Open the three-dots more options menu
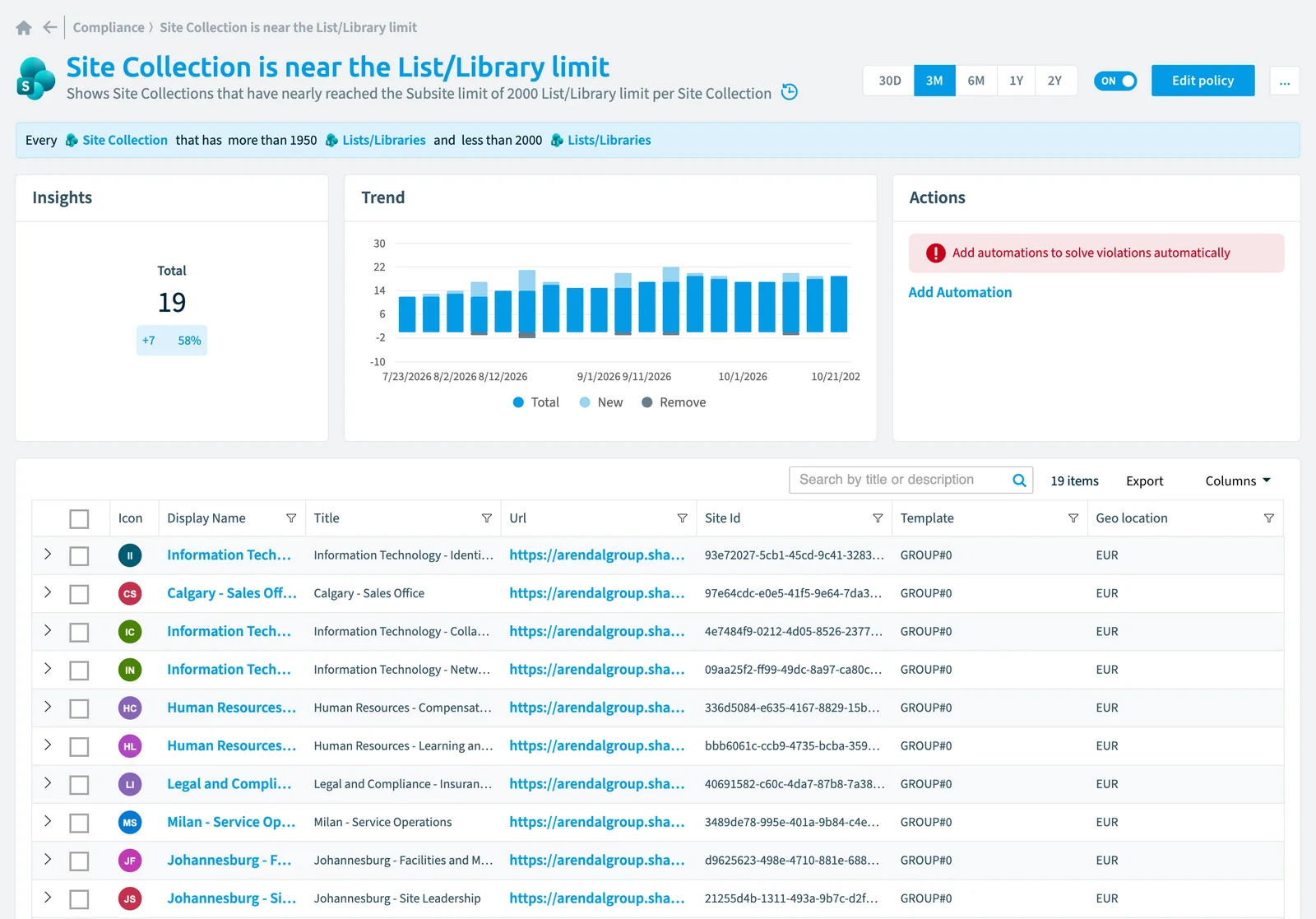This screenshot has width=1316, height=919. [1285, 81]
